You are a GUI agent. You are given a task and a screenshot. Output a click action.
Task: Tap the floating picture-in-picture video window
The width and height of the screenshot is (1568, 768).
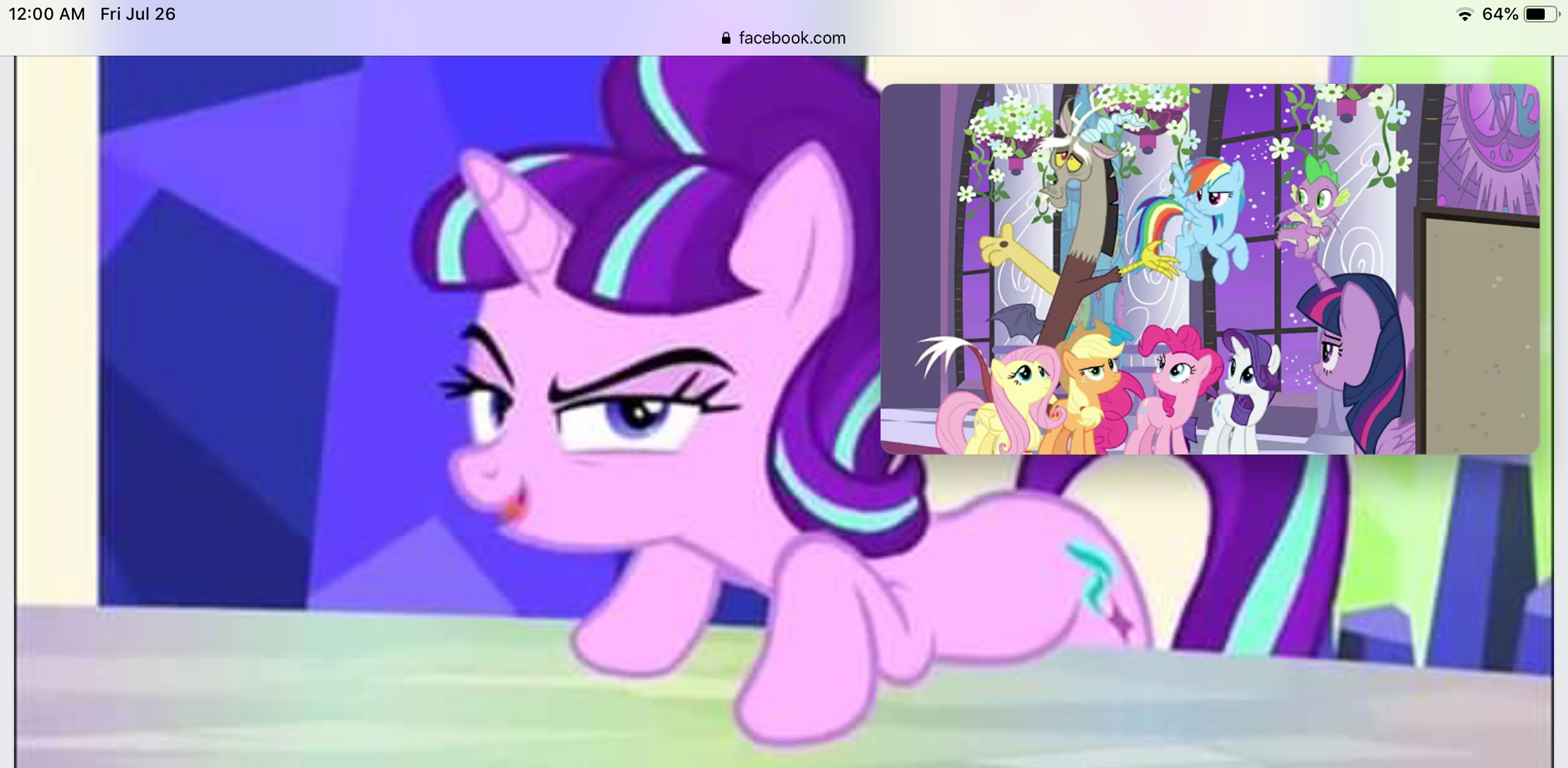1209,268
